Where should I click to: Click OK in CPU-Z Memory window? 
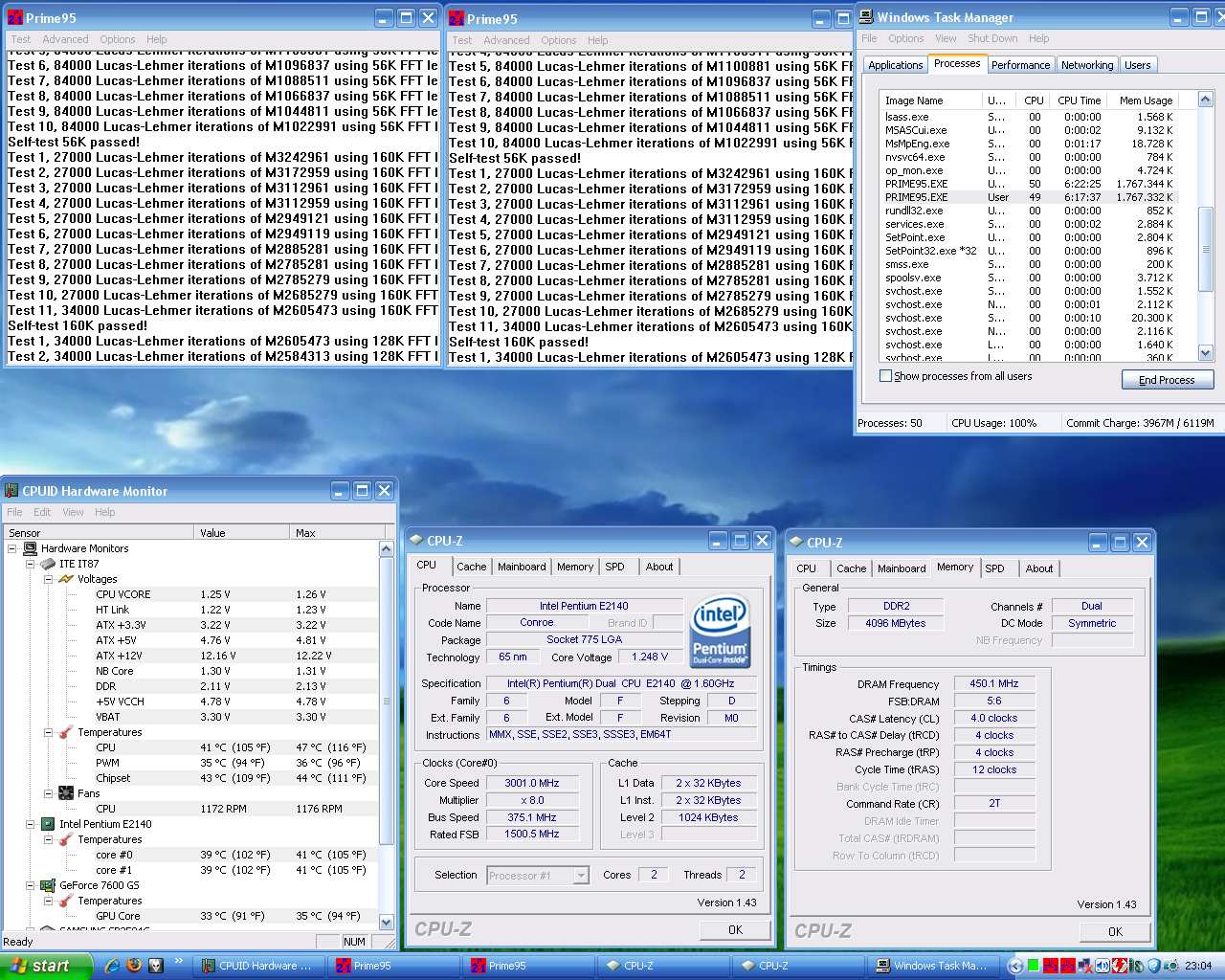[1115, 931]
